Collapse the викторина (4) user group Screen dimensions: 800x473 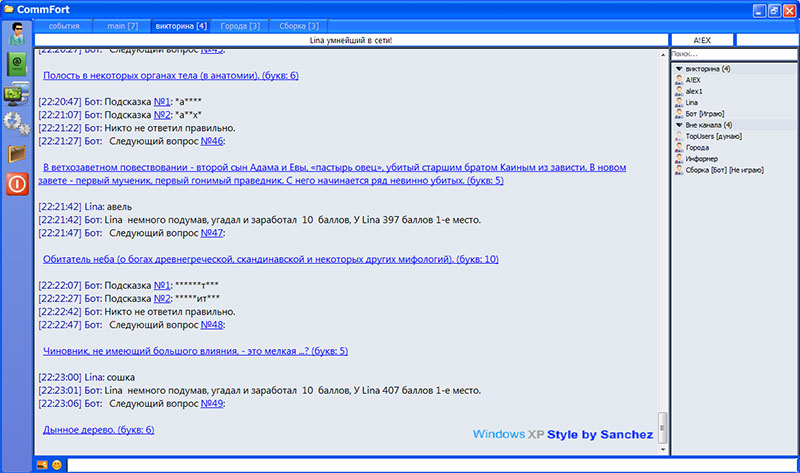(680, 69)
